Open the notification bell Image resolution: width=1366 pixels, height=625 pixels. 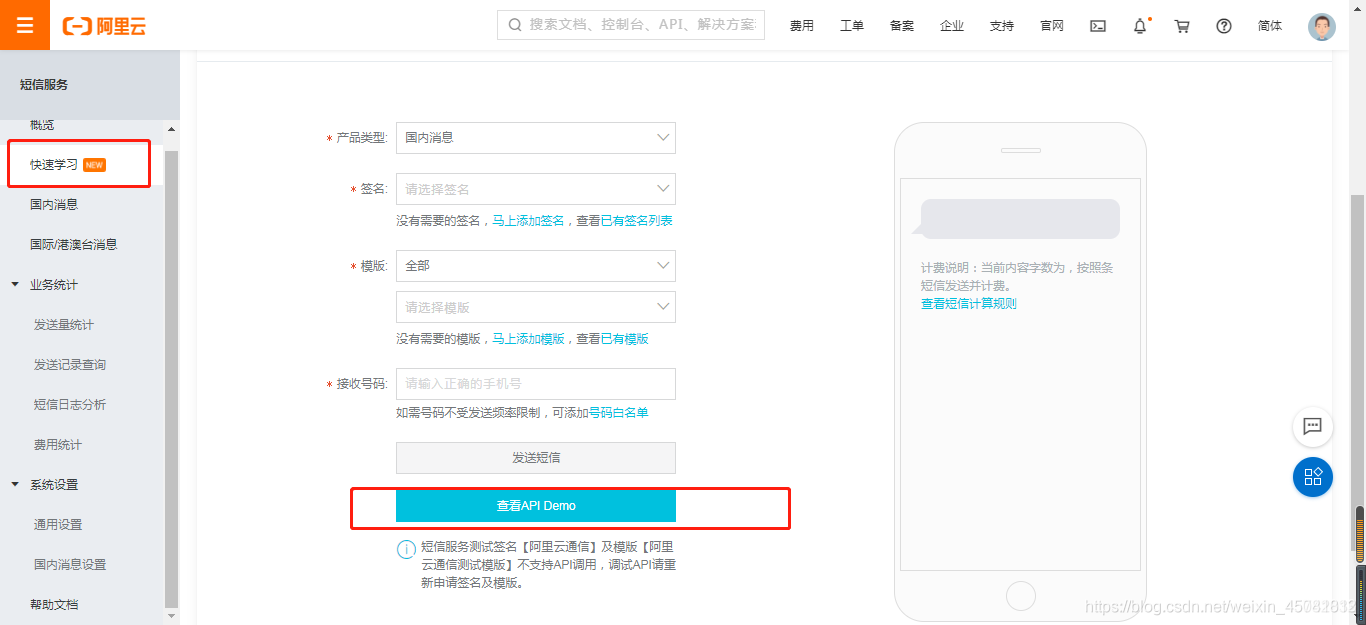pos(1140,26)
